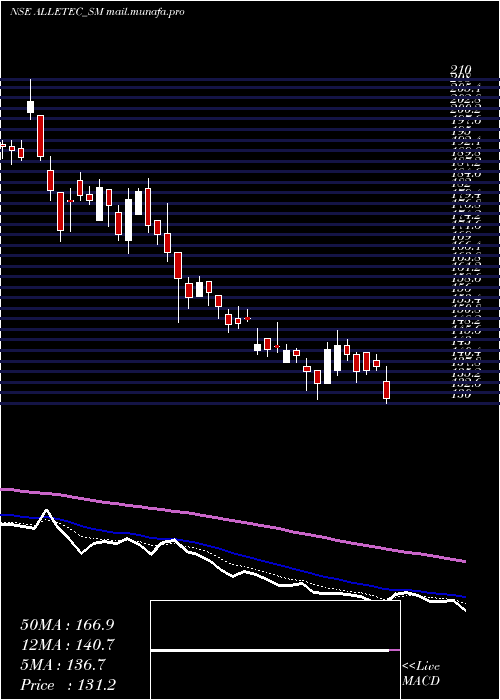Click the 210 price axis label

tap(460, 70)
